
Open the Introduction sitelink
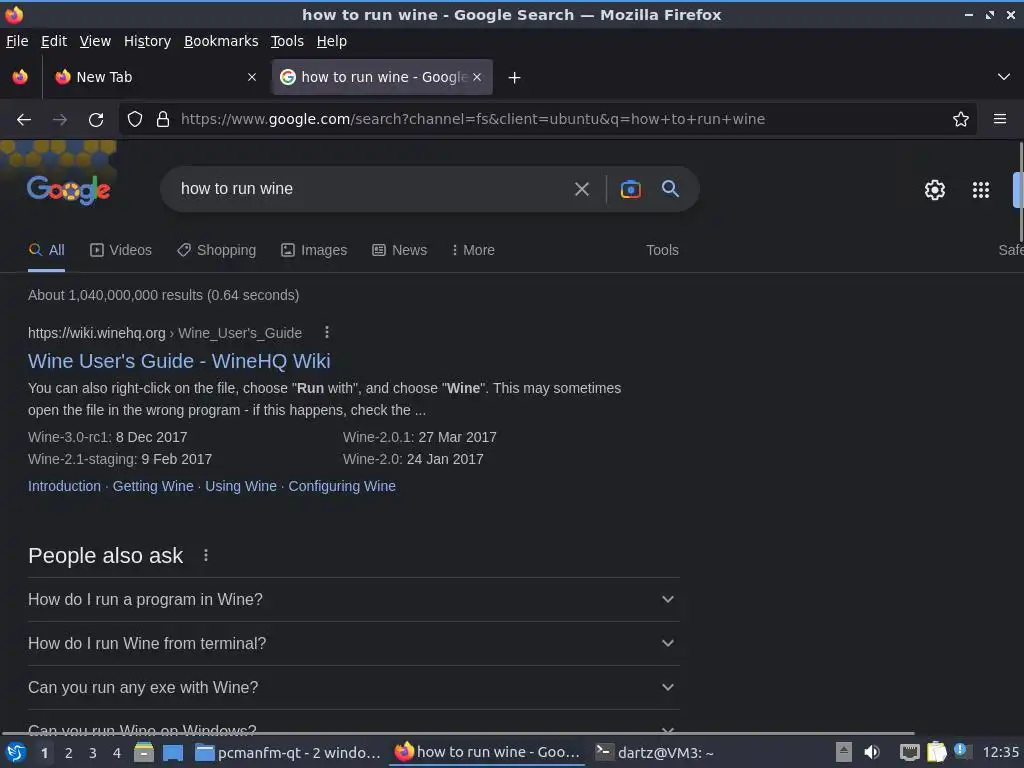coord(64,486)
